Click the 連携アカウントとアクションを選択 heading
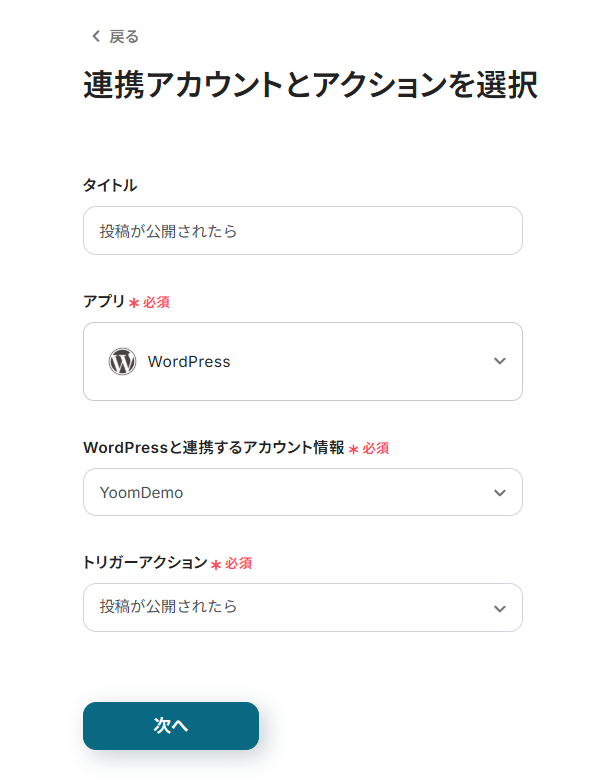This screenshot has width=603, height=783. (x=310, y=86)
